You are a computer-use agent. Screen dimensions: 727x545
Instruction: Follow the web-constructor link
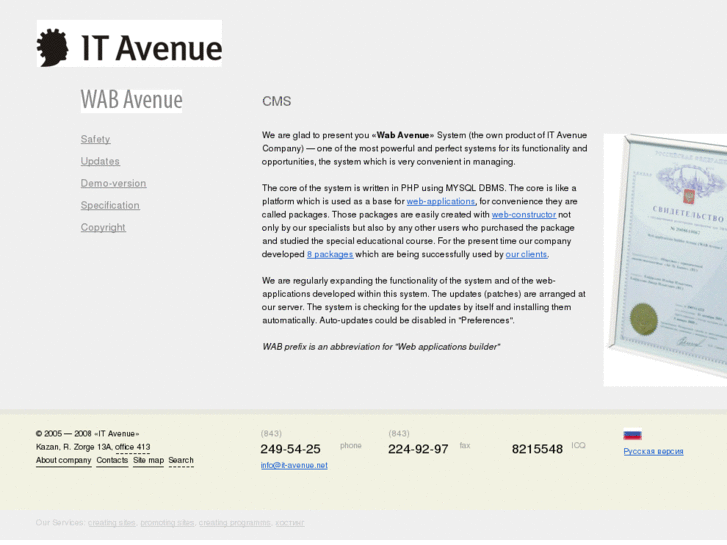[524, 215]
